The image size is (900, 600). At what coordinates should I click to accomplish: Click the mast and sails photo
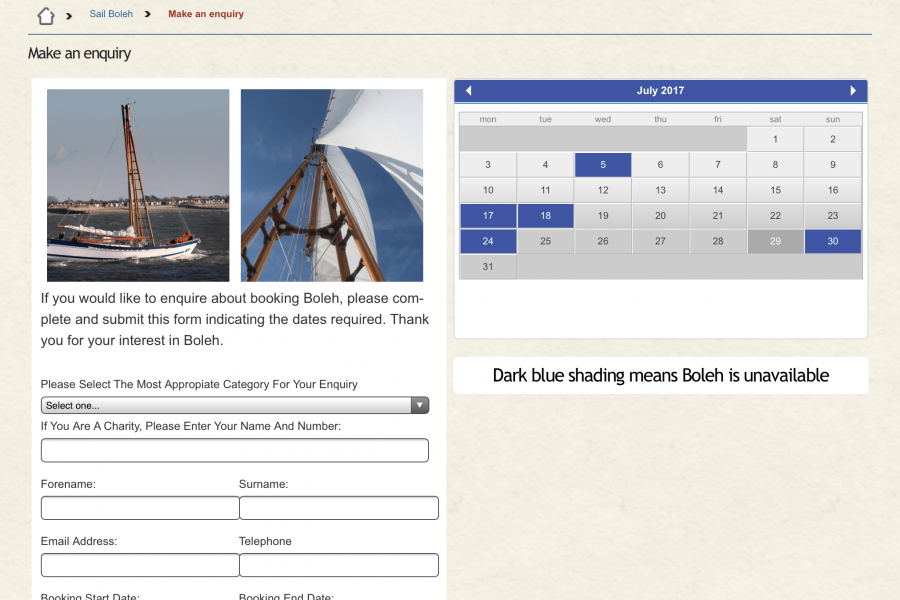click(332, 185)
